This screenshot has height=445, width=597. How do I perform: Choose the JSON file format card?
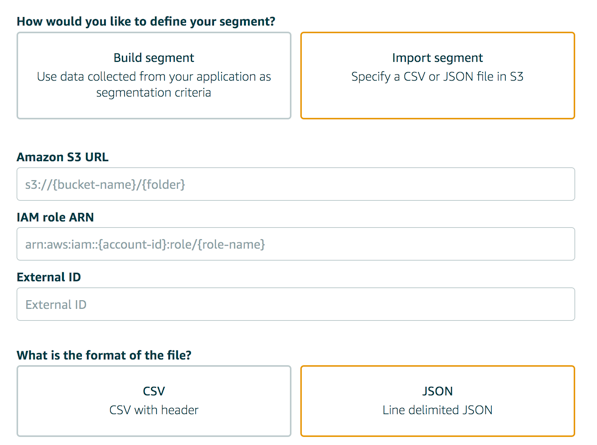click(437, 401)
